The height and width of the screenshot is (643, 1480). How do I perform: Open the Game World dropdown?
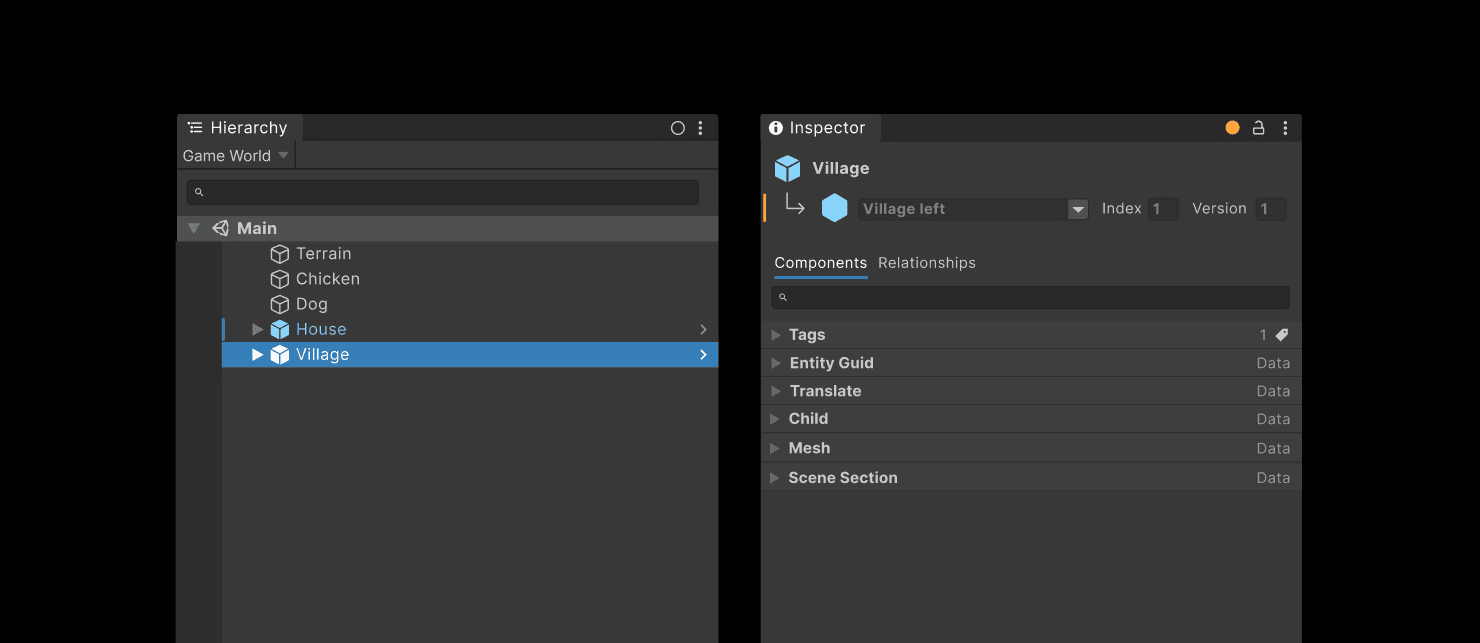point(235,155)
